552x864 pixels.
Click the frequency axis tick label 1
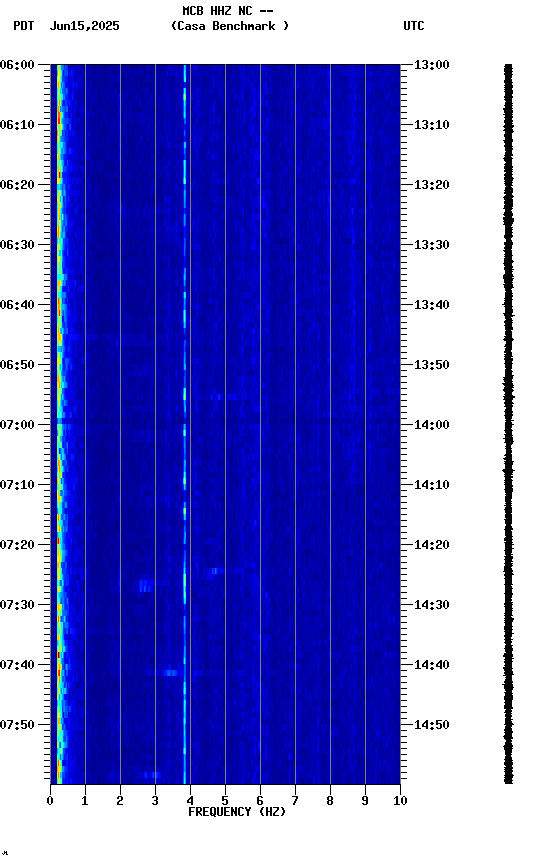pos(85,801)
